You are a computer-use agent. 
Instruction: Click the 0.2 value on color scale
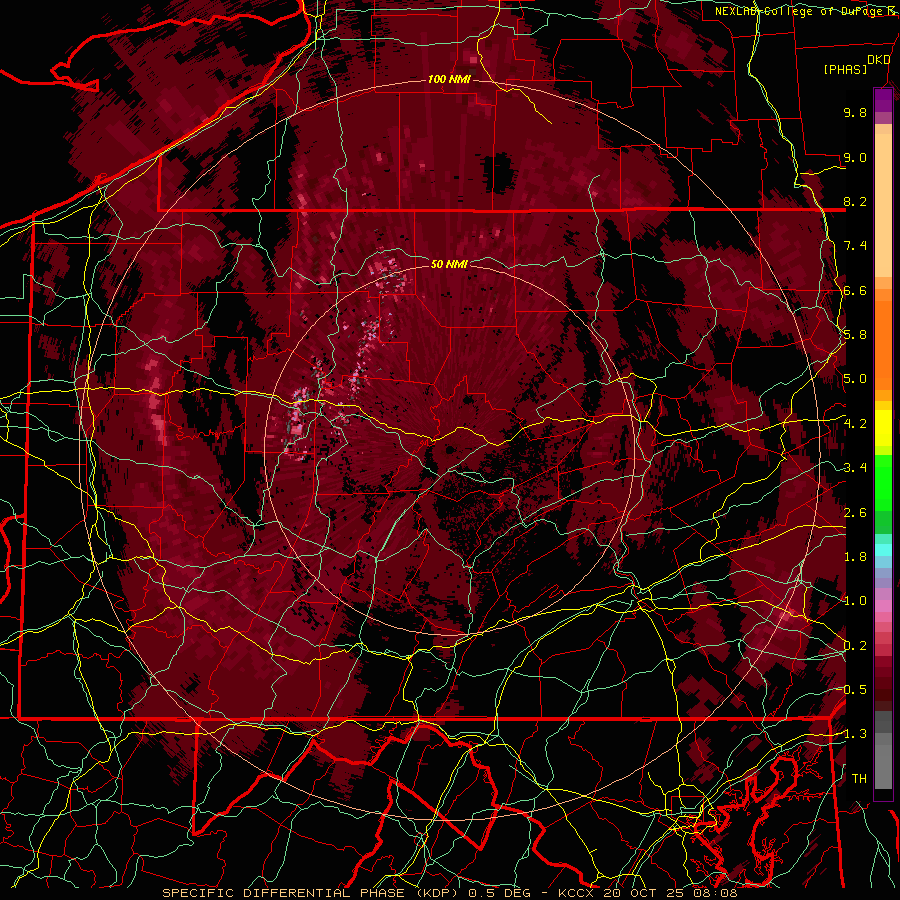[855, 646]
